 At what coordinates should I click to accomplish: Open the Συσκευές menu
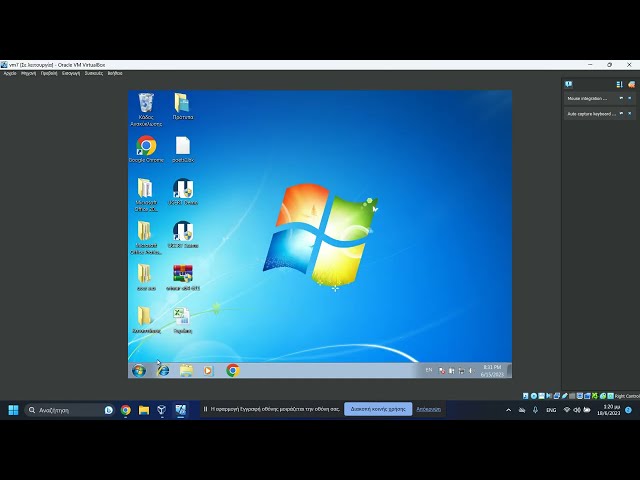click(x=94, y=73)
